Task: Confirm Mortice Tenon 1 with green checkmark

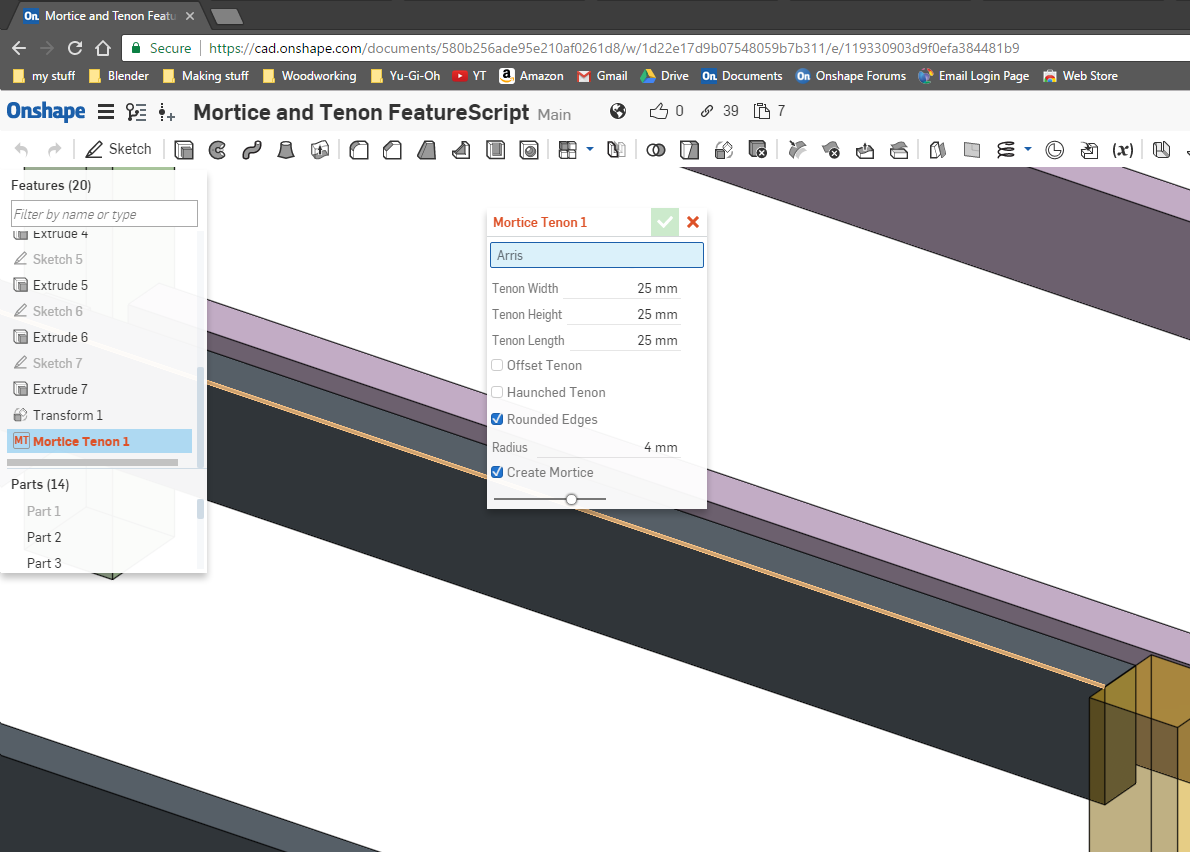Action: tap(664, 222)
